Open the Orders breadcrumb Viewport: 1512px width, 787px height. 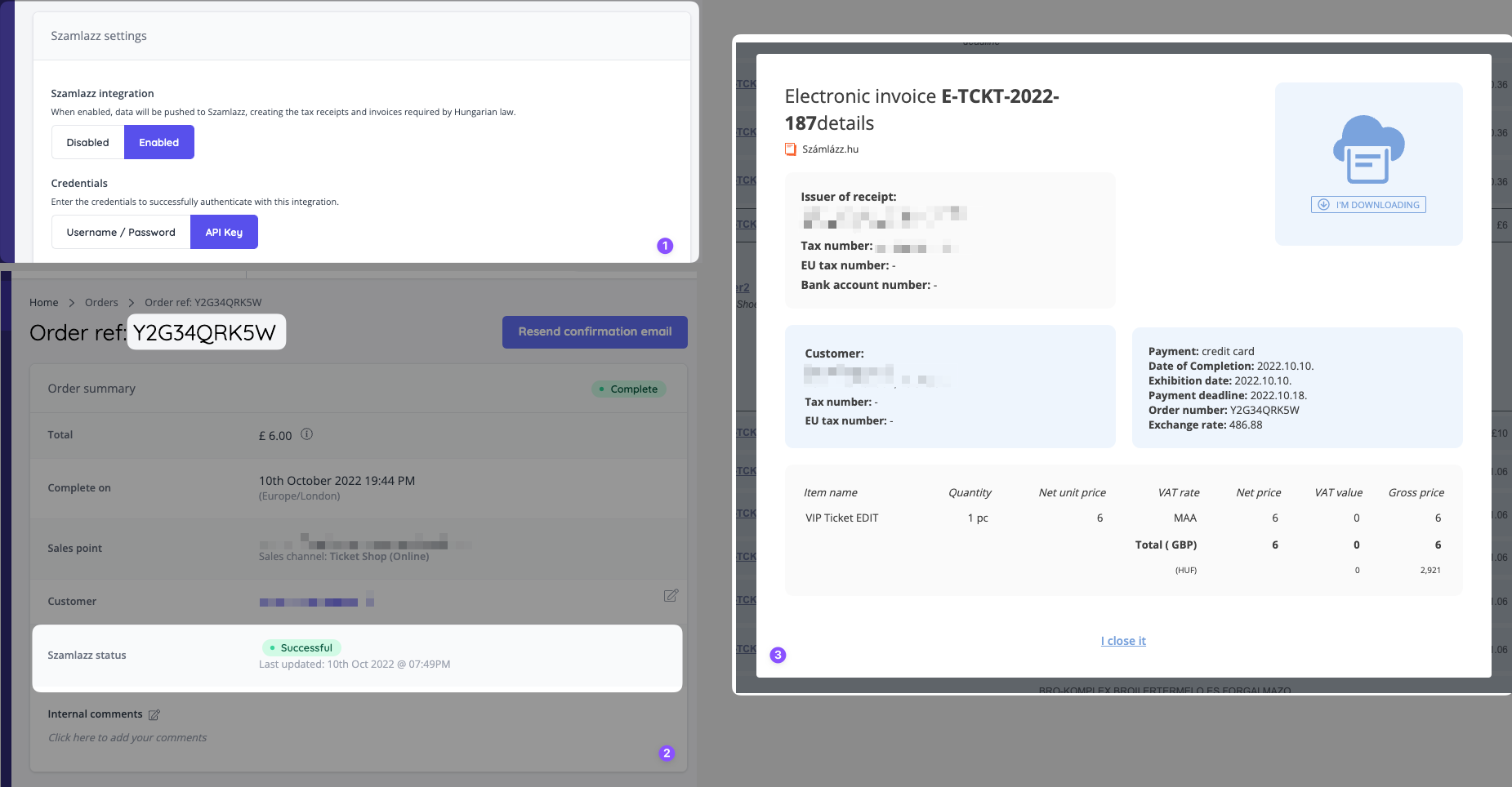101,302
